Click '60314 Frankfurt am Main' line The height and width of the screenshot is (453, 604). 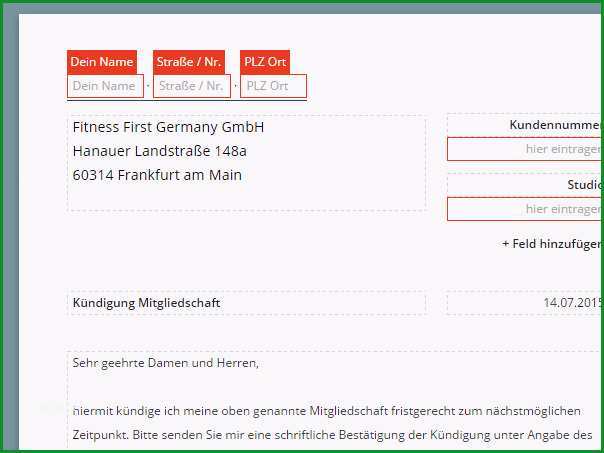[157, 175]
